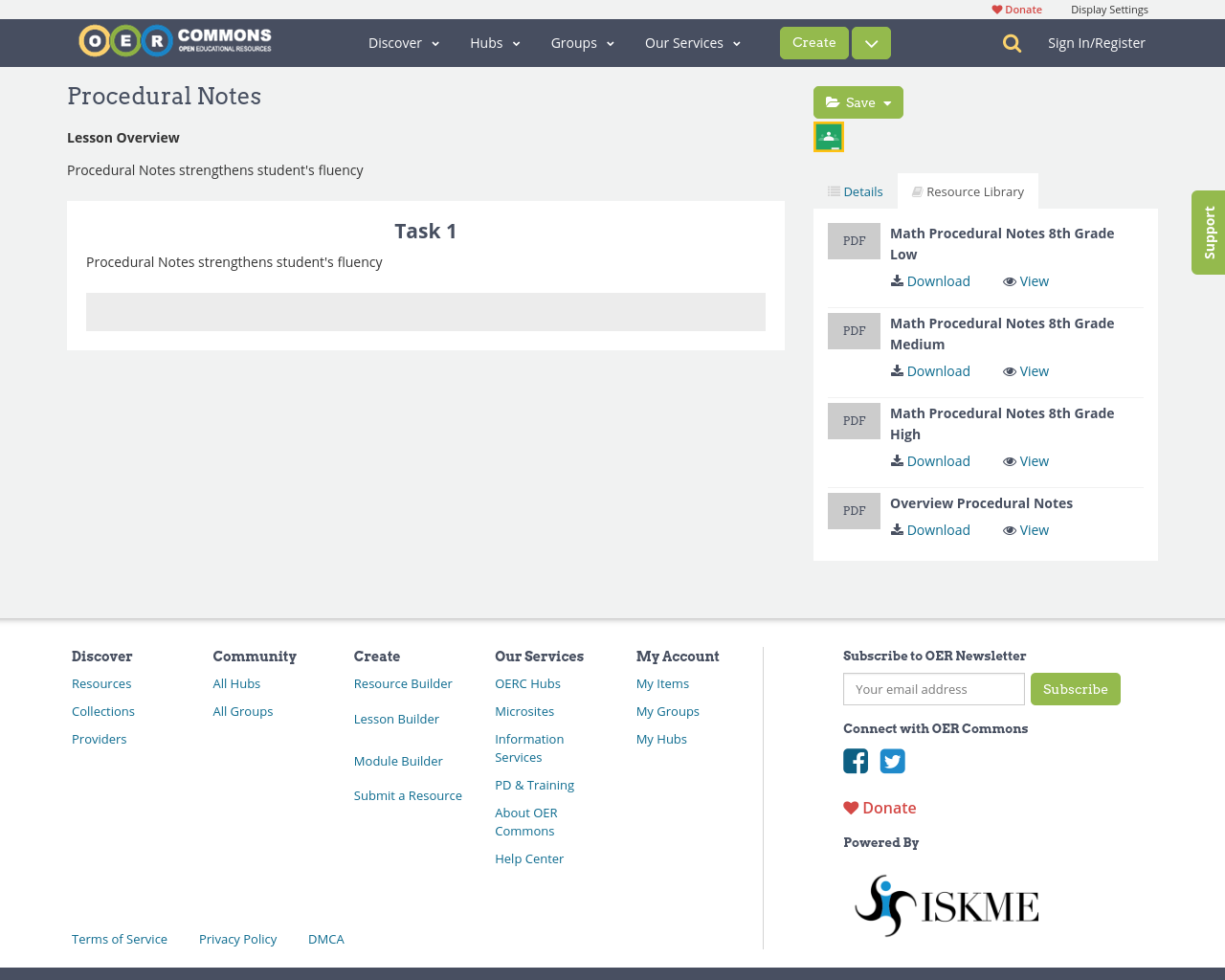The width and height of the screenshot is (1225, 980).
Task: Click PDF icon for Overview Procedural Notes
Action: coord(854,511)
